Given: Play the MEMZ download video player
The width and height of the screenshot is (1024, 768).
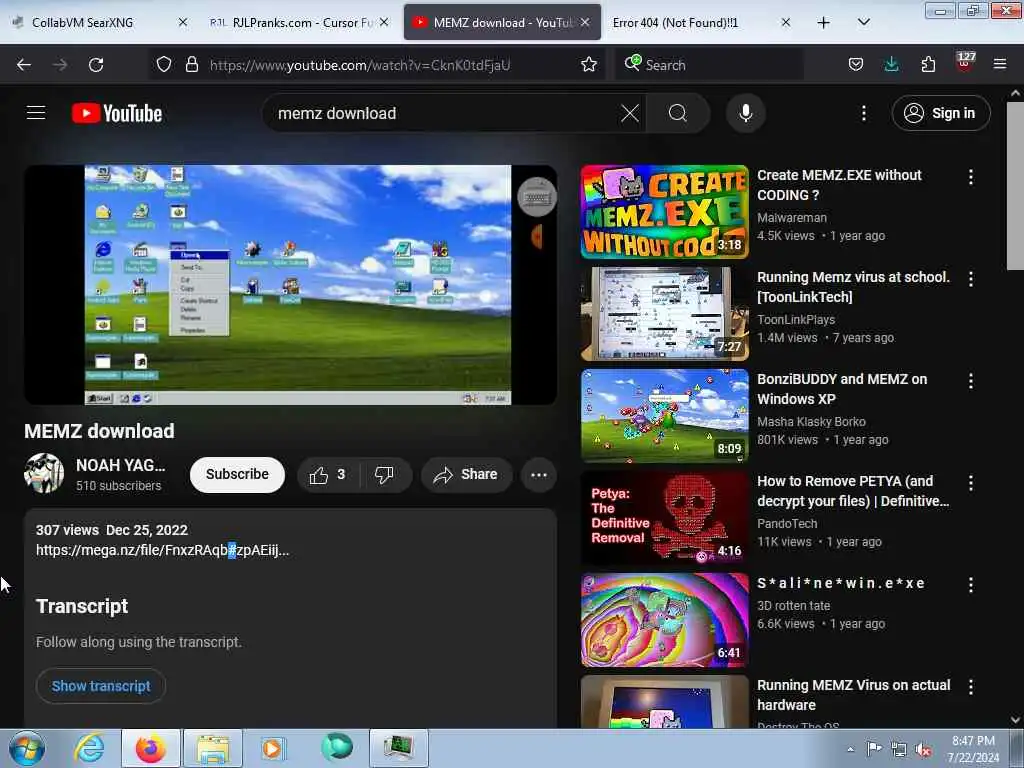Looking at the screenshot, I should pyautogui.click(x=291, y=285).
